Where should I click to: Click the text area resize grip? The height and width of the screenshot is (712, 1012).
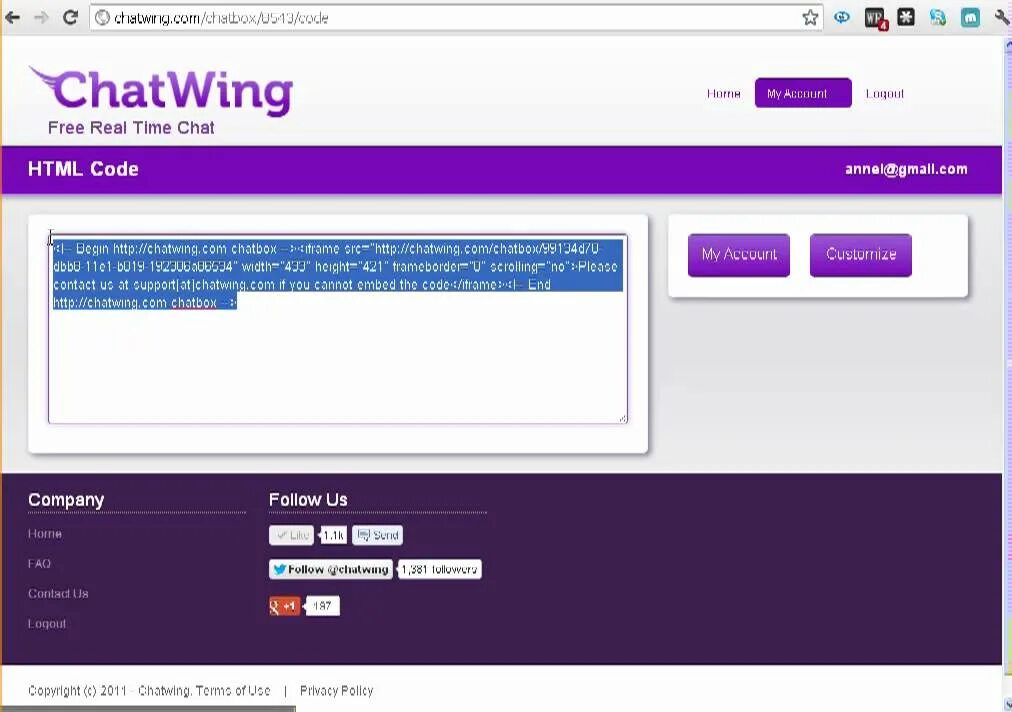pos(622,418)
